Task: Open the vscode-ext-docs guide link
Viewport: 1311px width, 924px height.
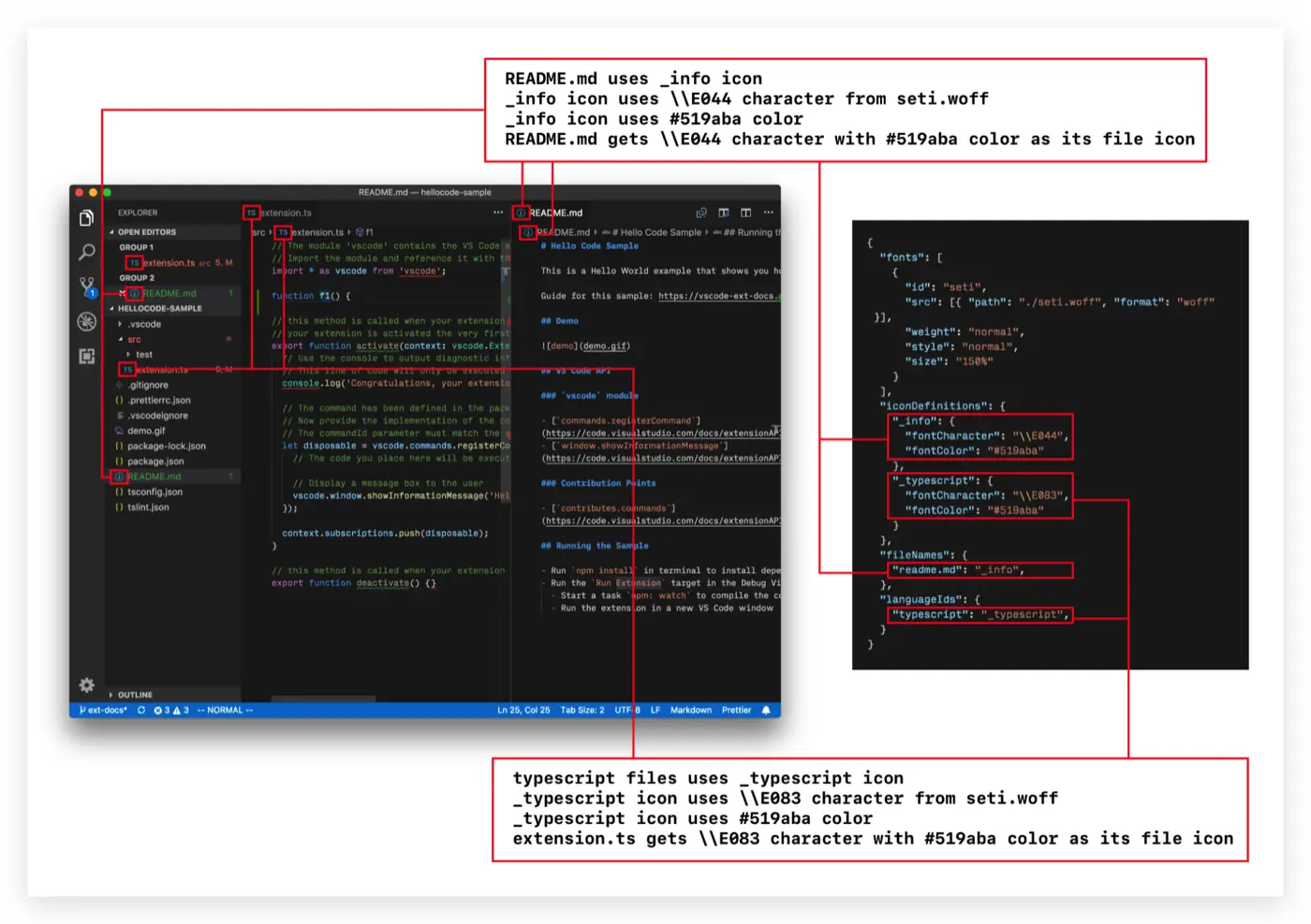Action: point(716,297)
